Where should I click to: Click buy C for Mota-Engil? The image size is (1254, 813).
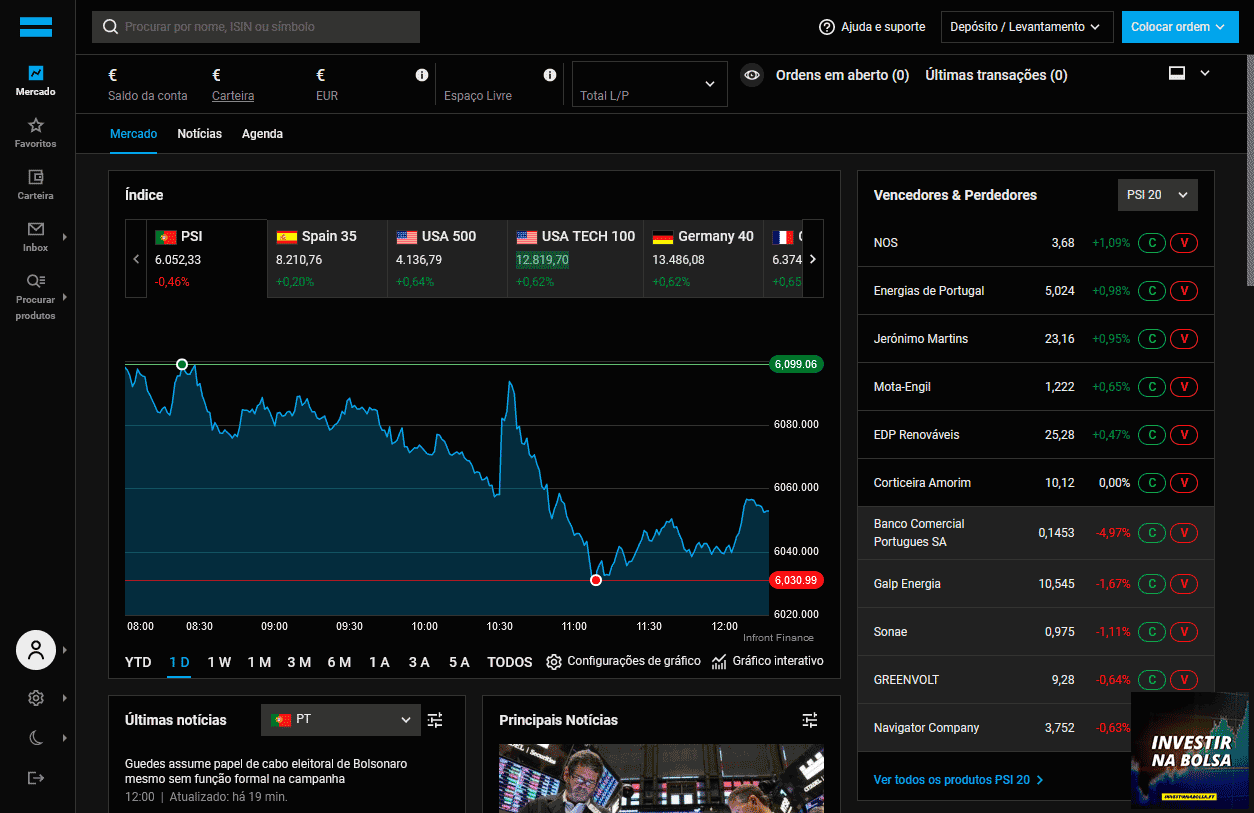click(1152, 387)
